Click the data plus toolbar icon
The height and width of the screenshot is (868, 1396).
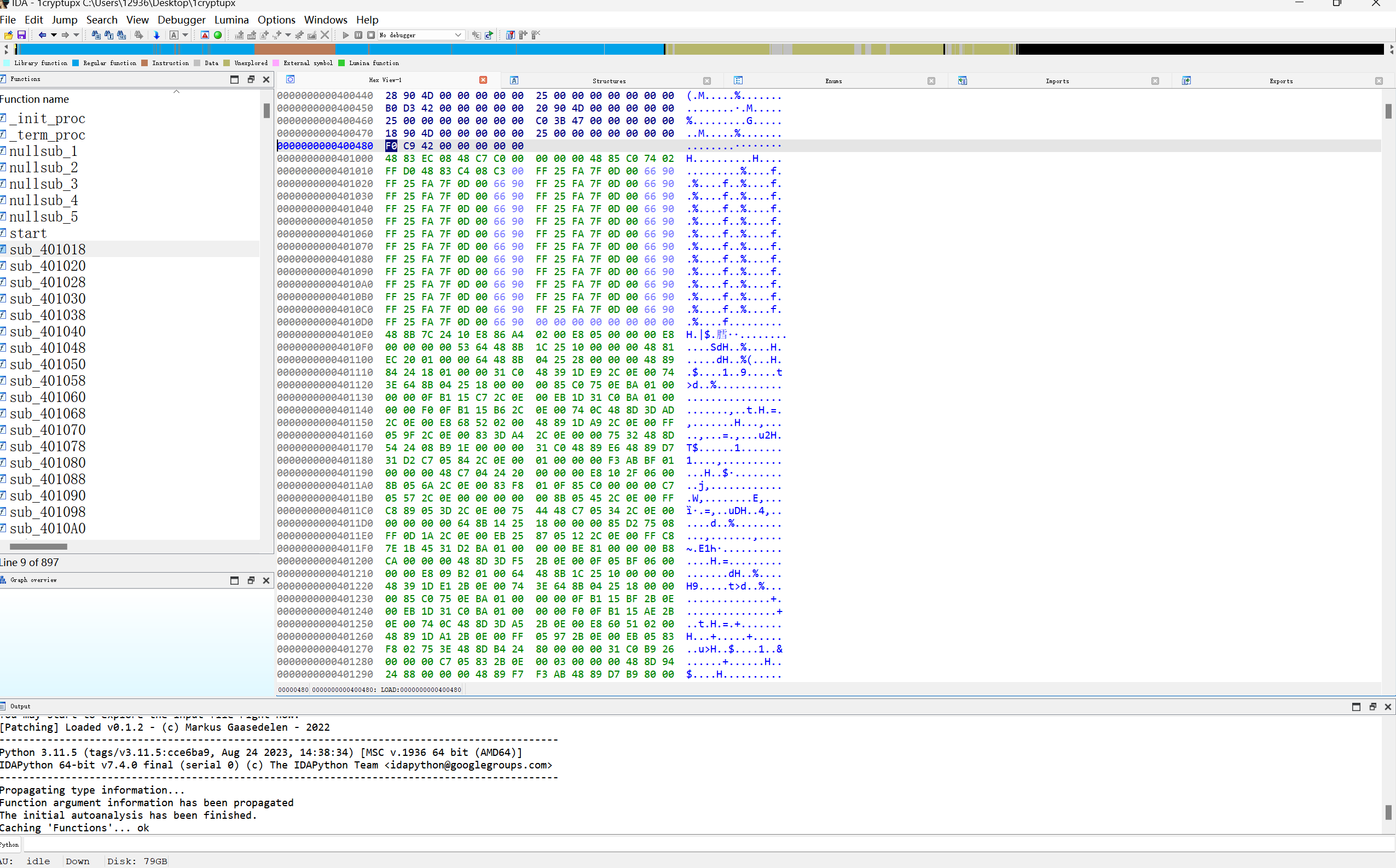[x=252, y=35]
